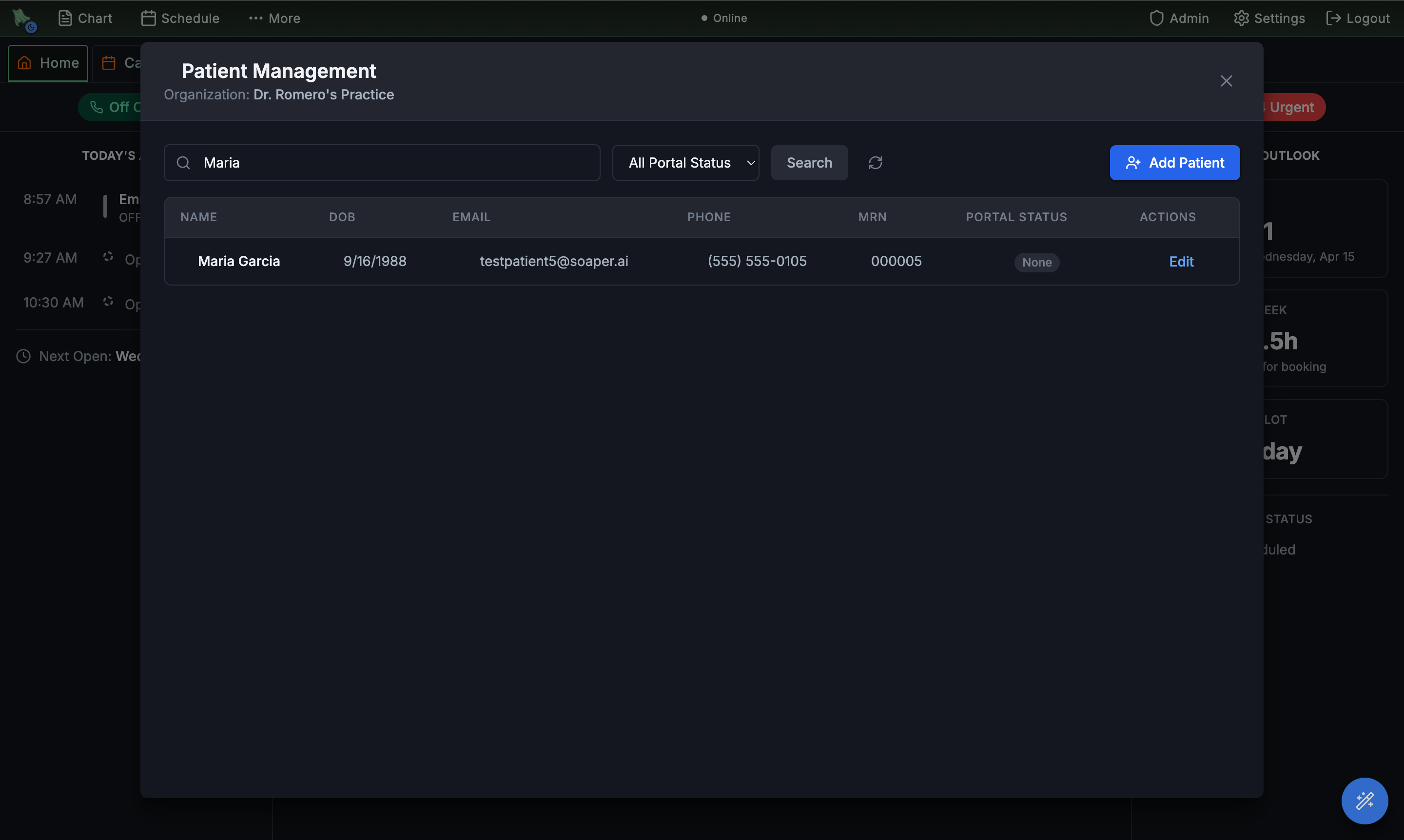This screenshot has width=1404, height=840.
Task: Click the NAME column header
Action: pos(199,217)
